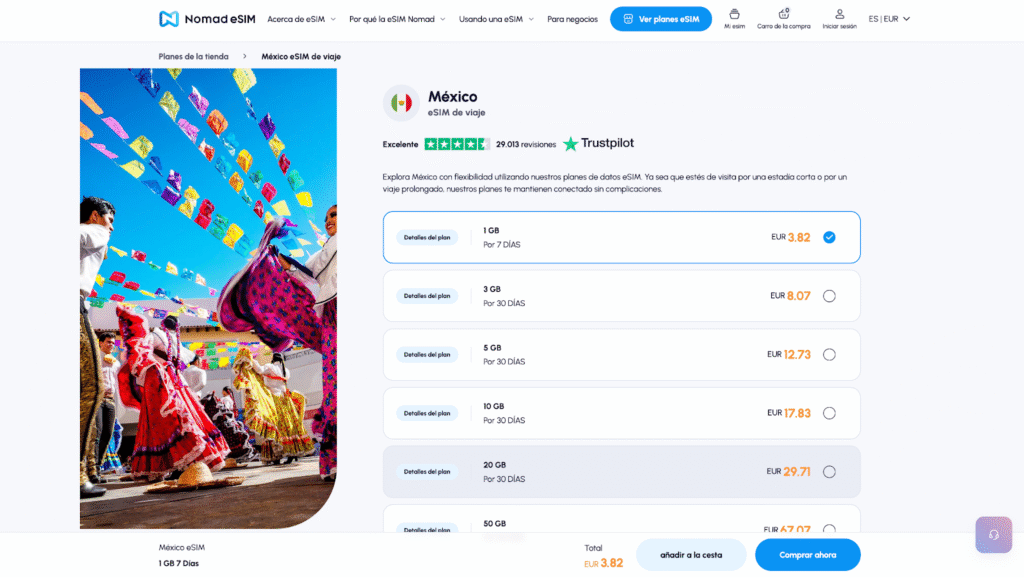
Task: Select the 5 GB plan radio button
Action: (x=829, y=355)
